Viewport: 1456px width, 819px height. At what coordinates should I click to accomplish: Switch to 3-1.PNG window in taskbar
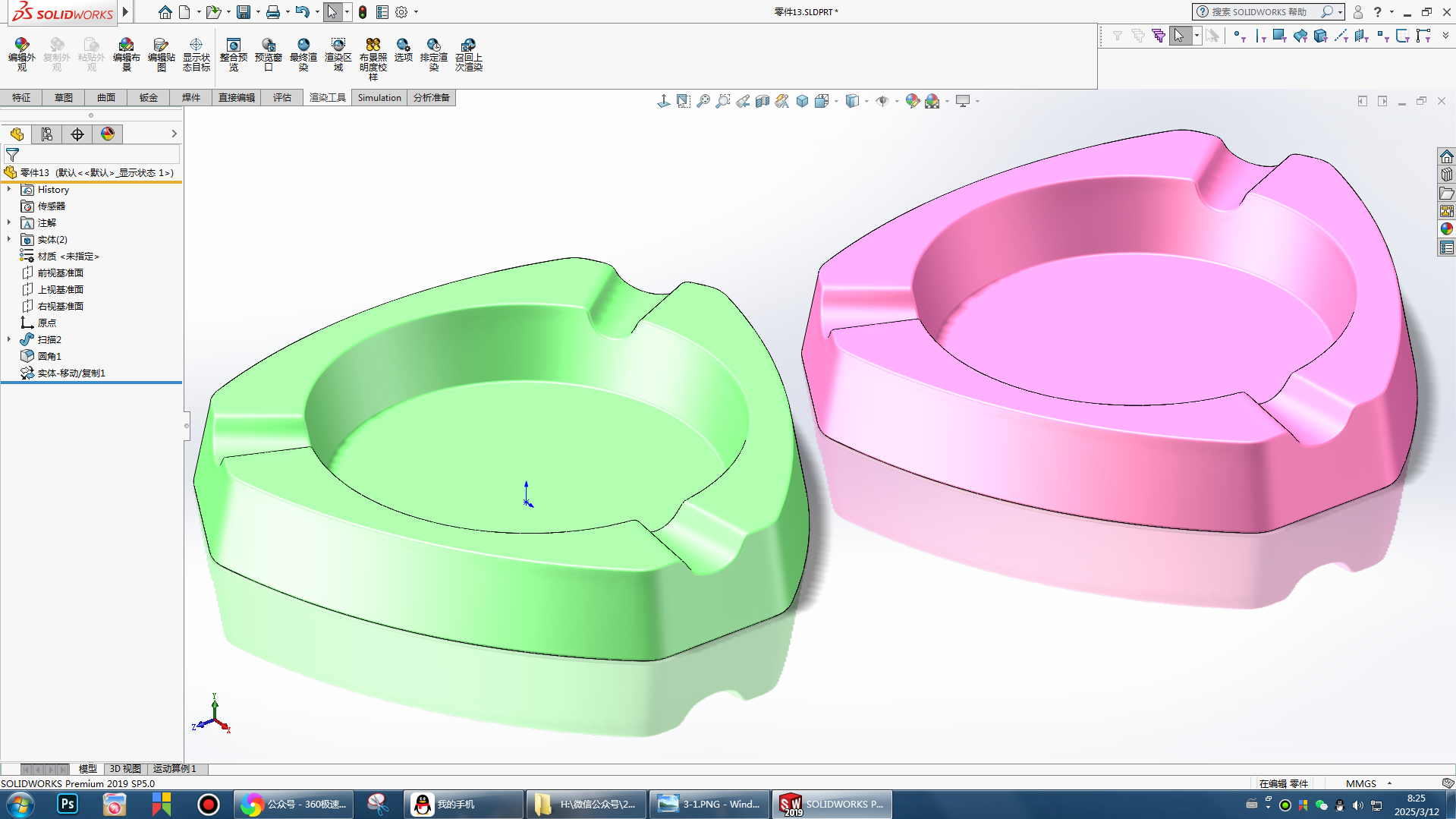coord(709,805)
